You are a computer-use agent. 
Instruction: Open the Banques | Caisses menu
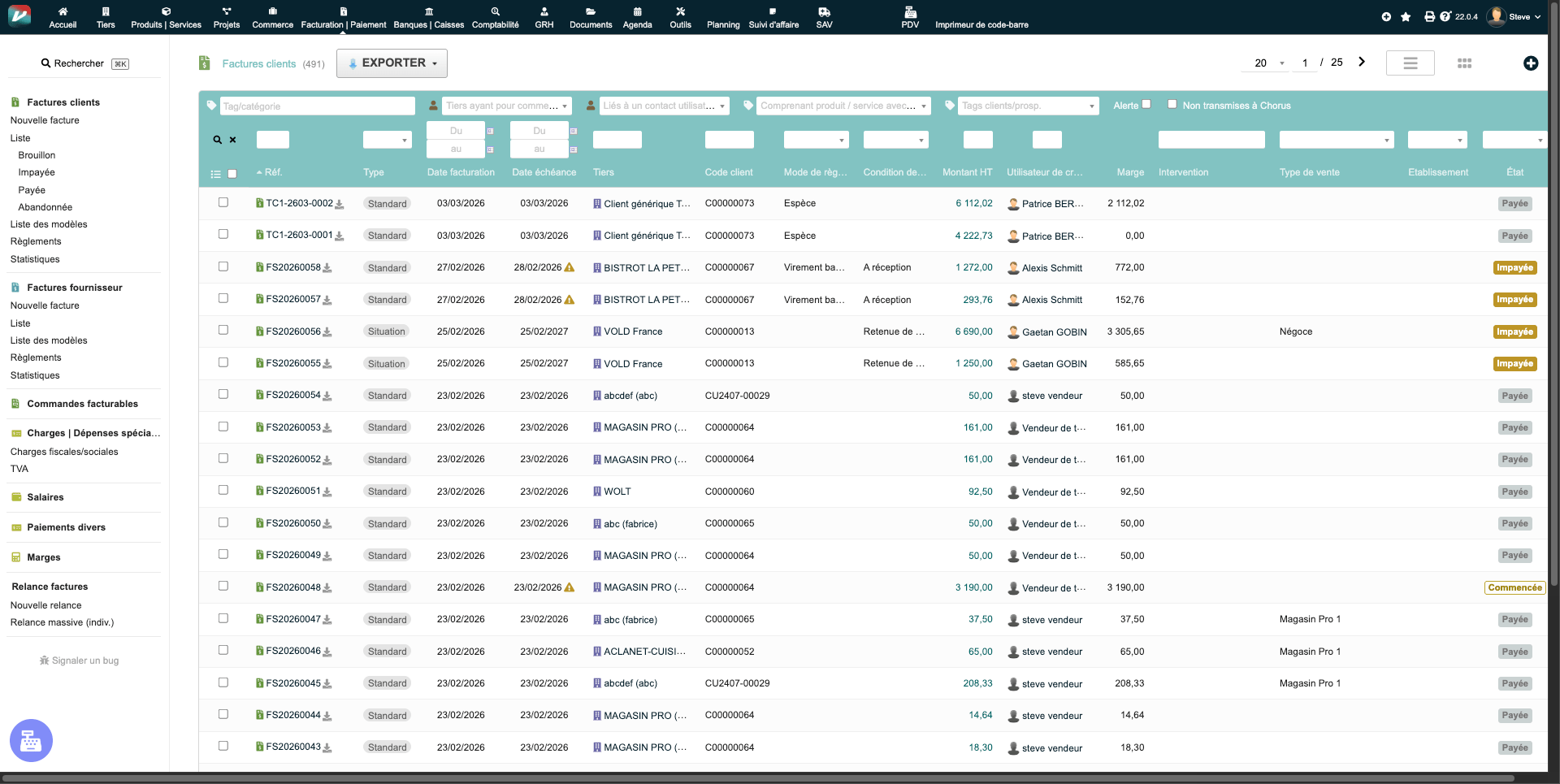(428, 17)
